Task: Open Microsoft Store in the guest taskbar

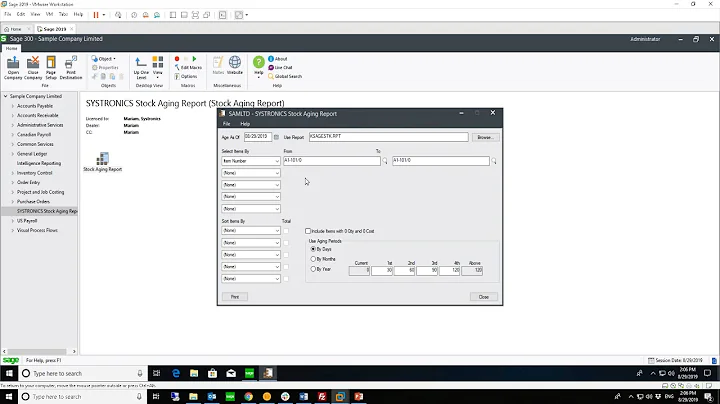Action: tap(213, 373)
